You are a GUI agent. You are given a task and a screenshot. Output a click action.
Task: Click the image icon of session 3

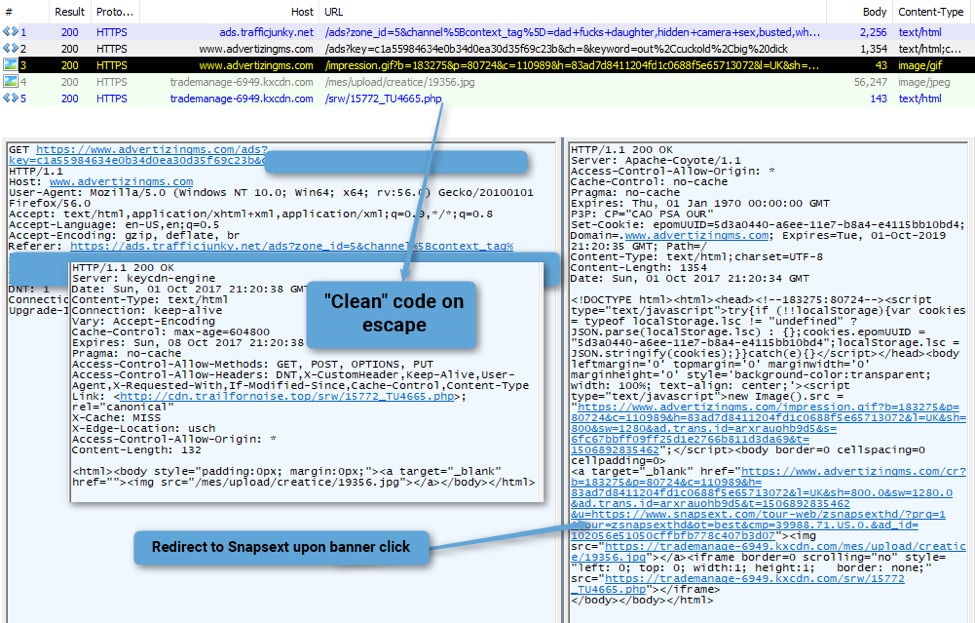pyautogui.click(x=10, y=65)
